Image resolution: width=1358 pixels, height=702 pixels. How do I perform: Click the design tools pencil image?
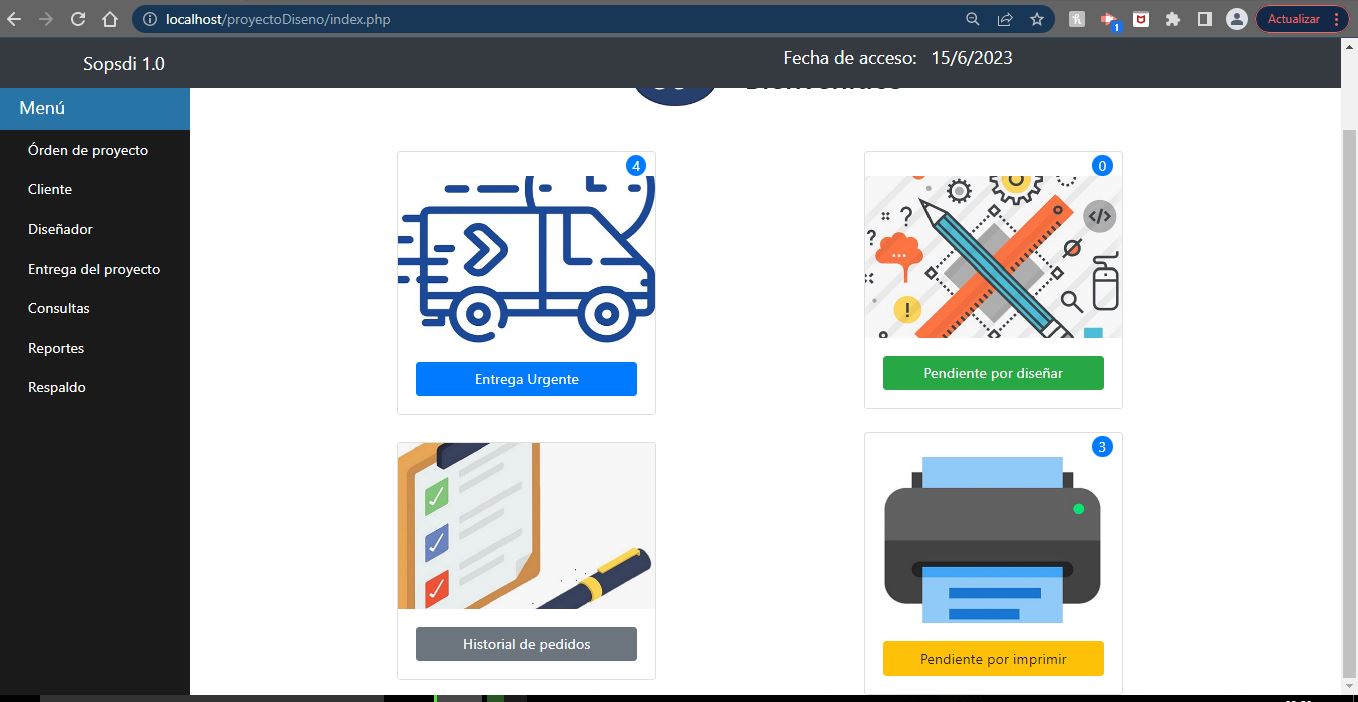point(993,257)
